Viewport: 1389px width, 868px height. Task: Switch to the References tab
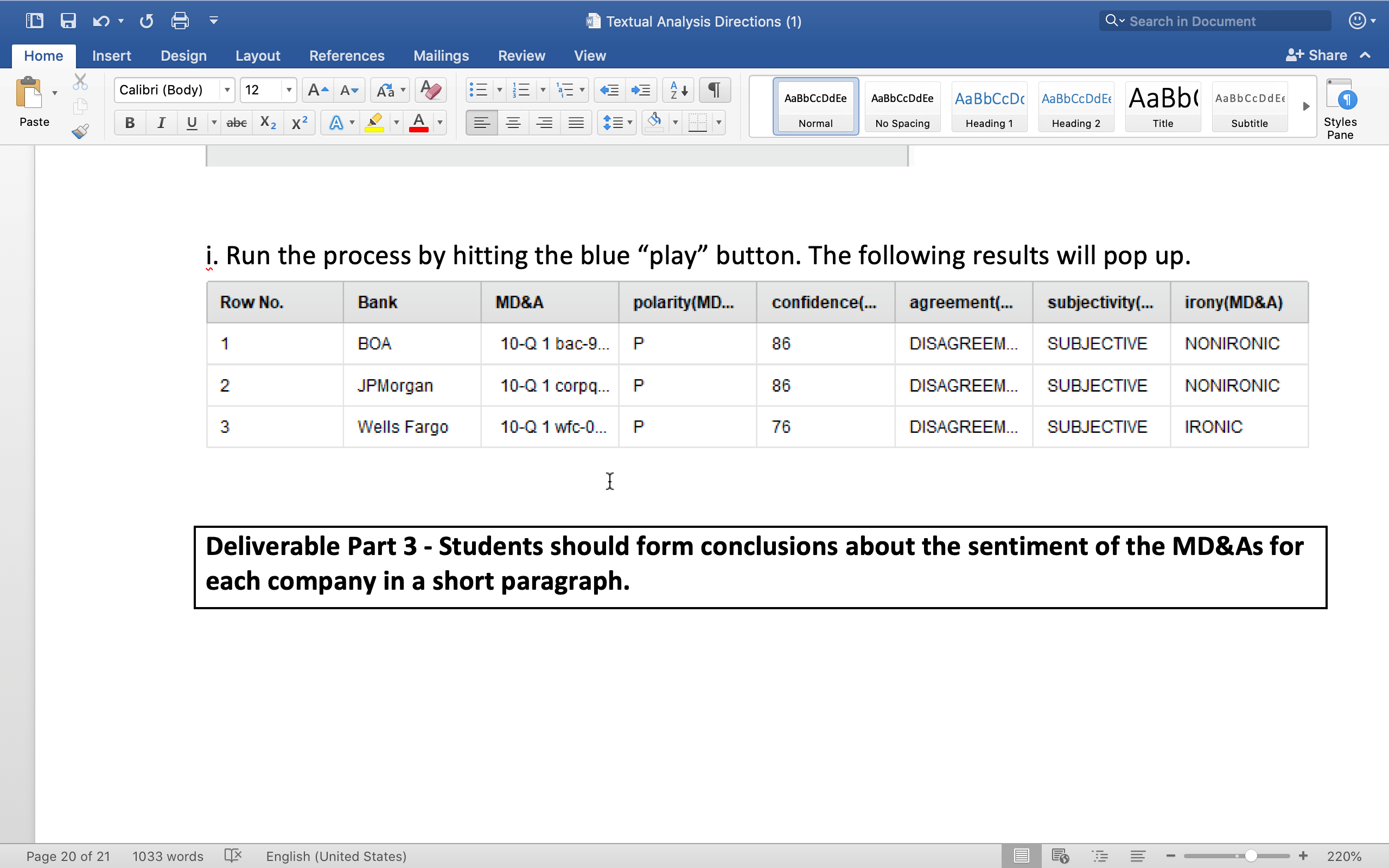[x=347, y=56]
